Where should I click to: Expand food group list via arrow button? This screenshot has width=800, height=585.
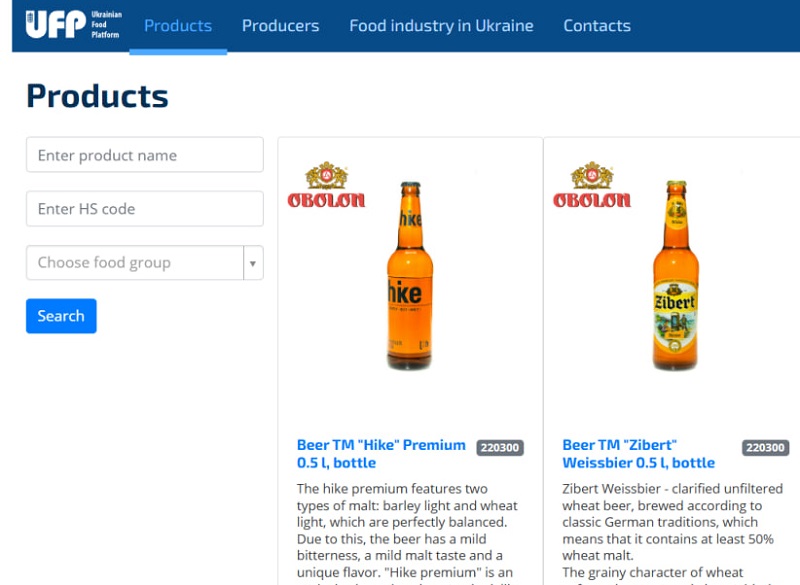(253, 263)
